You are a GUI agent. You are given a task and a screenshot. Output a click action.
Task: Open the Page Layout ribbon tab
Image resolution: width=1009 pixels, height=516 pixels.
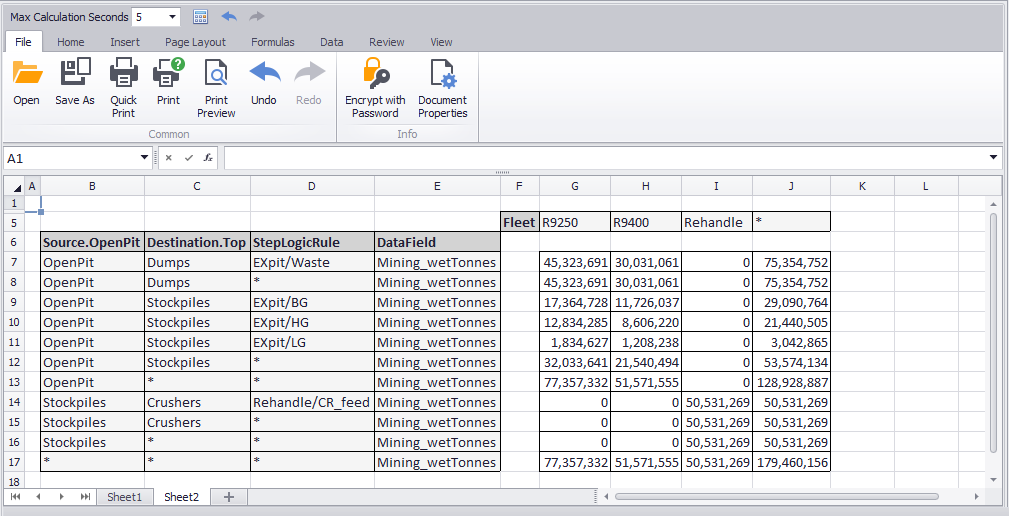coord(195,42)
